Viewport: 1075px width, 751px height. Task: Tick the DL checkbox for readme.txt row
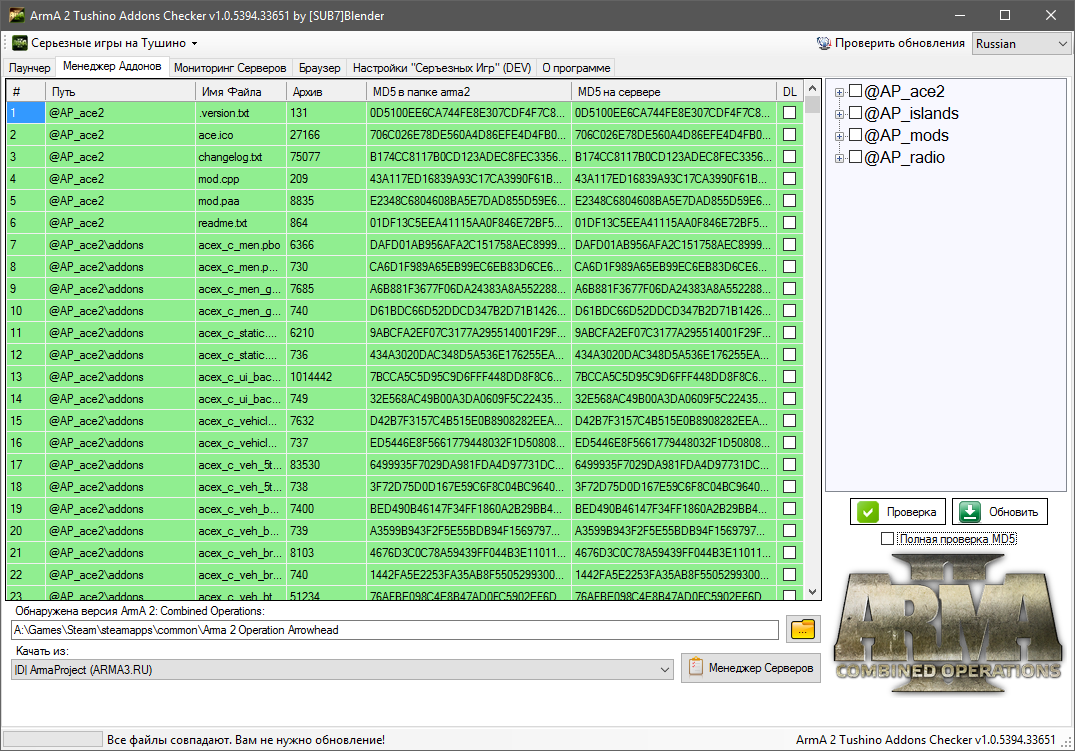coord(789,222)
